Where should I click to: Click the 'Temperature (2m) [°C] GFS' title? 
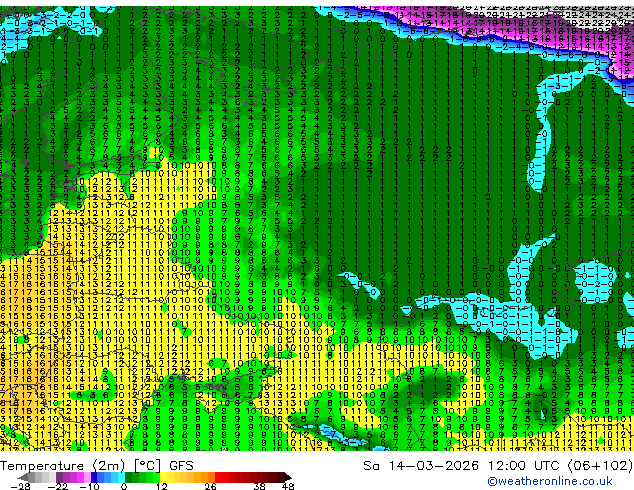97,466
